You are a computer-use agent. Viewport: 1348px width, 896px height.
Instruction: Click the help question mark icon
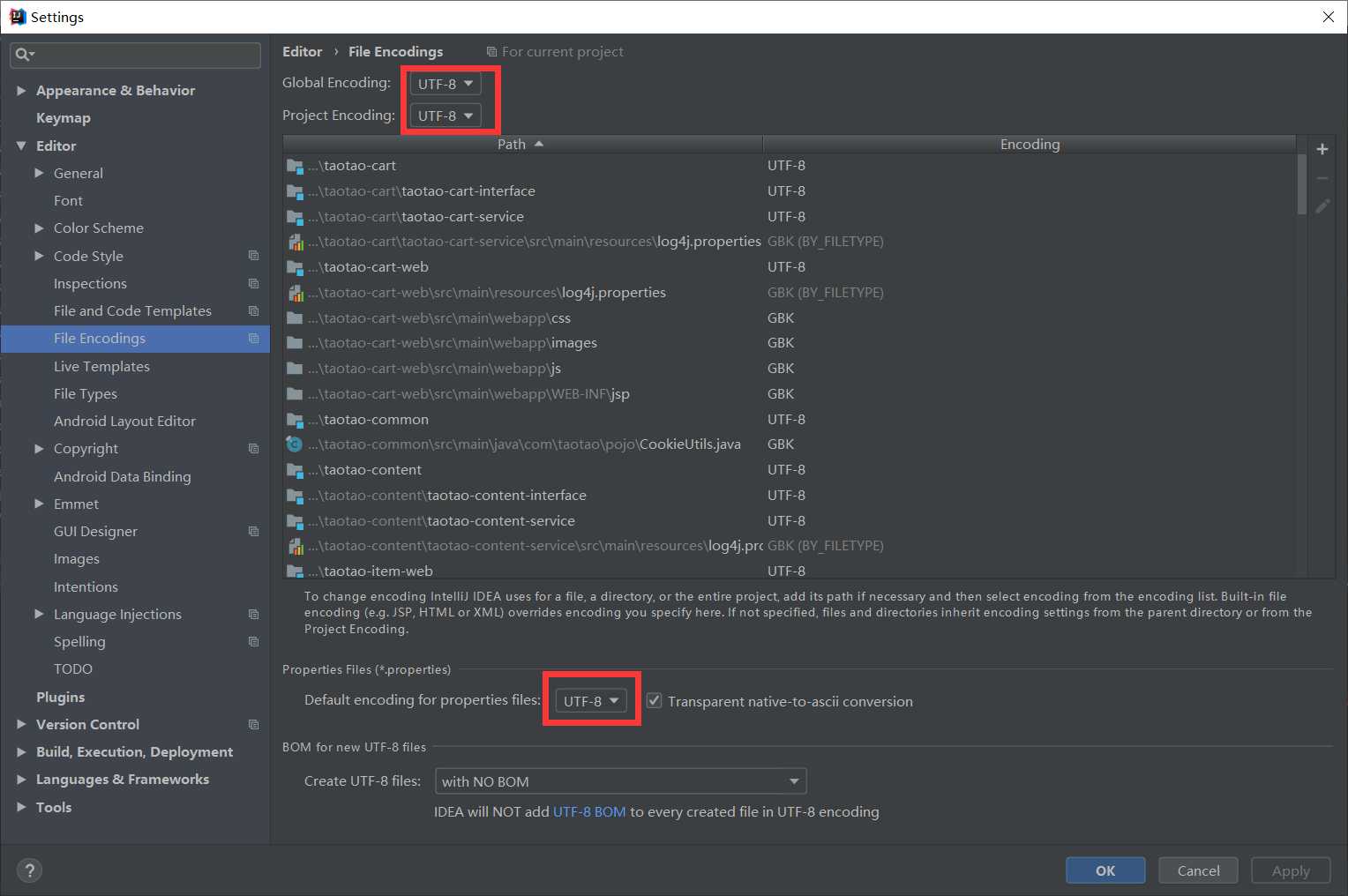(30, 870)
